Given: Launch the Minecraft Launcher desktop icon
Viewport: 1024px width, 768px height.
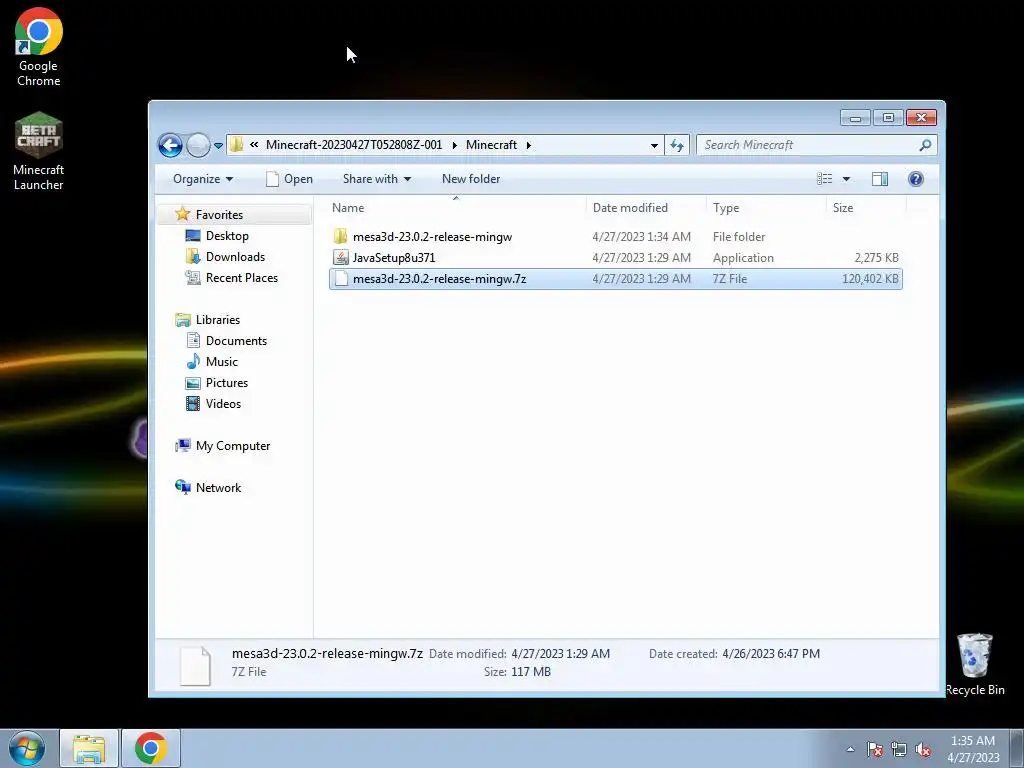Looking at the screenshot, I should pyautogui.click(x=39, y=152).
